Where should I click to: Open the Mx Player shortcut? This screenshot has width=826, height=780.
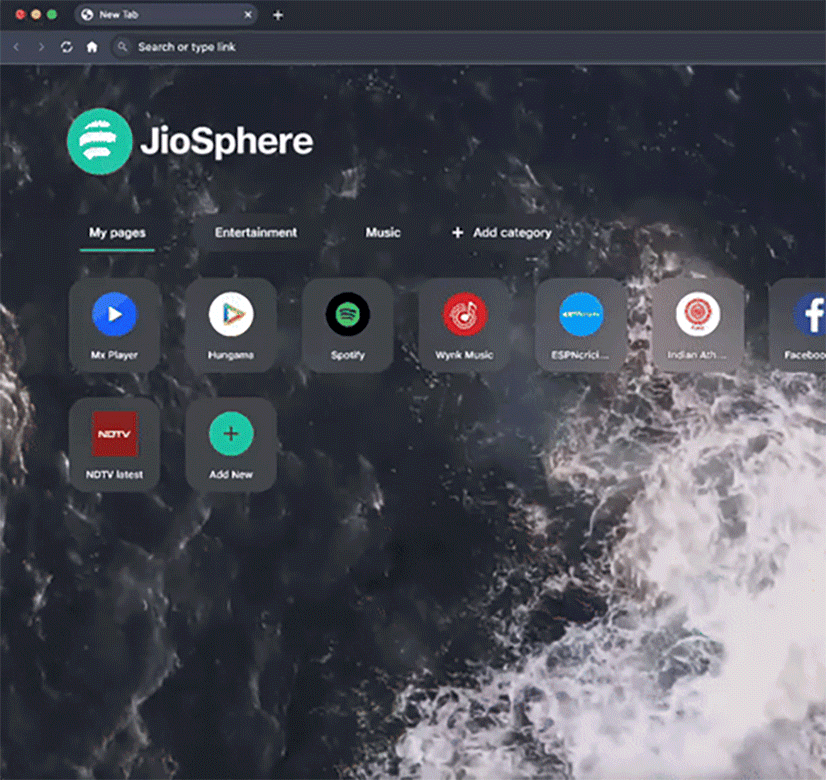(114, 325)
